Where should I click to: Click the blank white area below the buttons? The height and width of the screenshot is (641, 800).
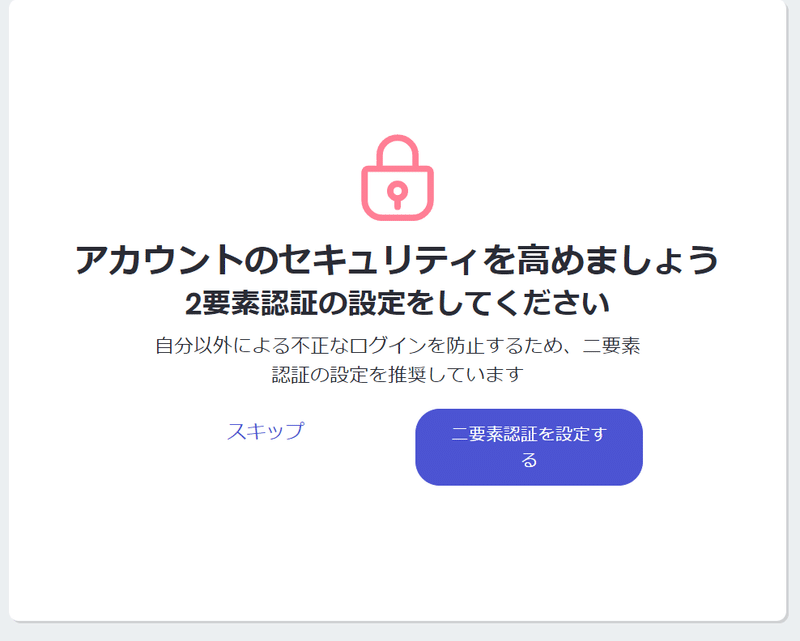(x=397, y=551)
